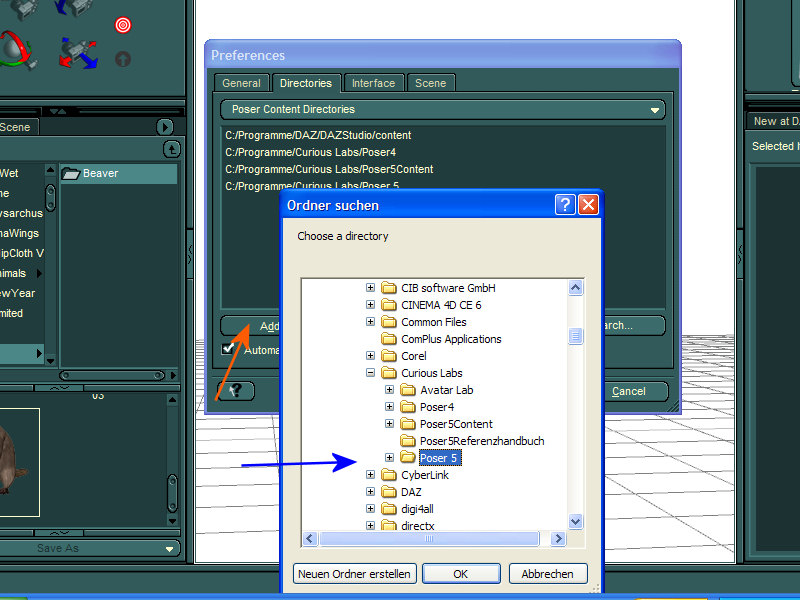Screen dimensions: 800x600
Task: Click the Ordner suchen help question icon
Action: pos(565,205)
